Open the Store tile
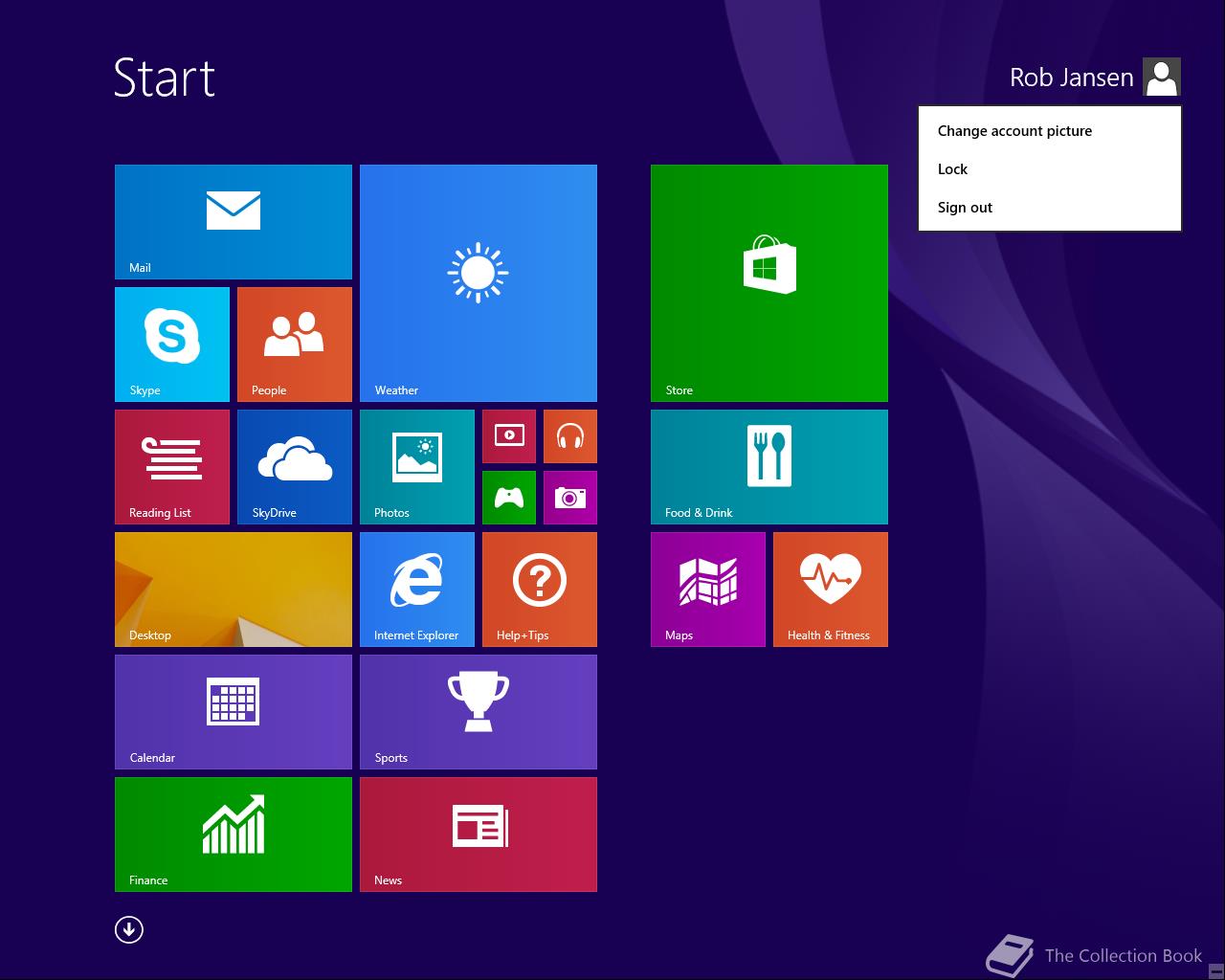 point(769,283)
